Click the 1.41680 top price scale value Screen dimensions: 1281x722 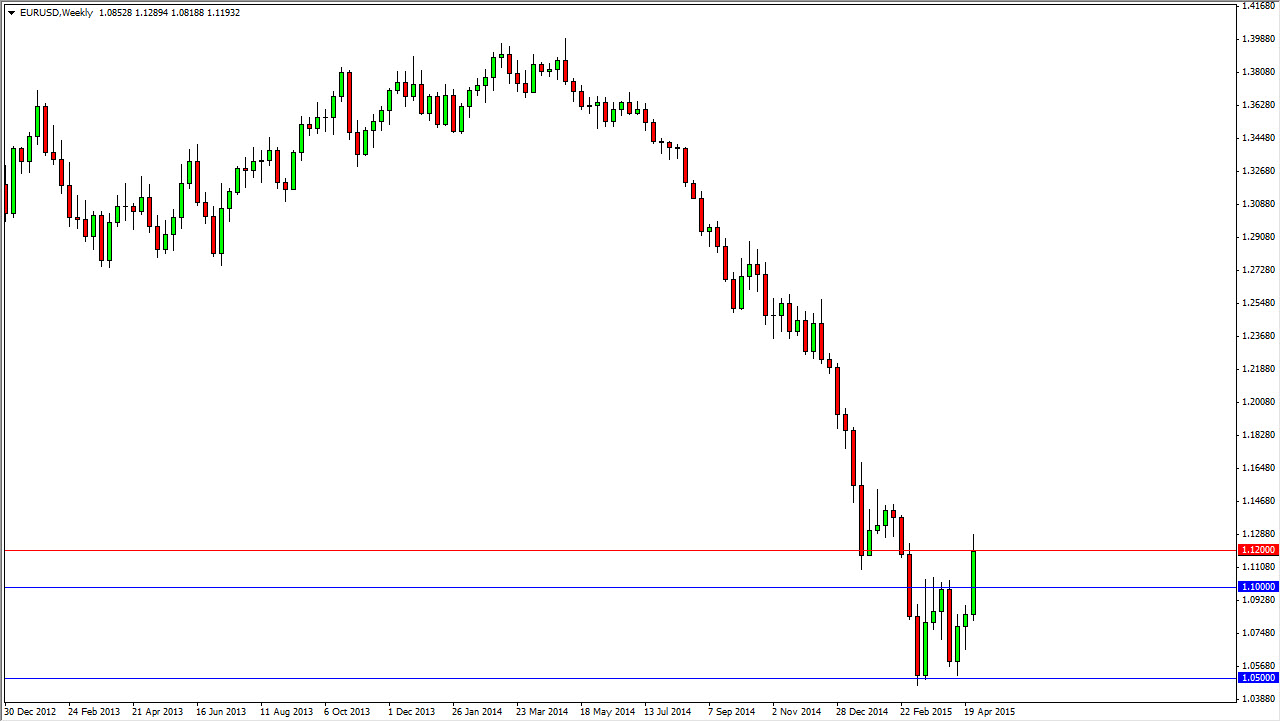click(1258, 8)
